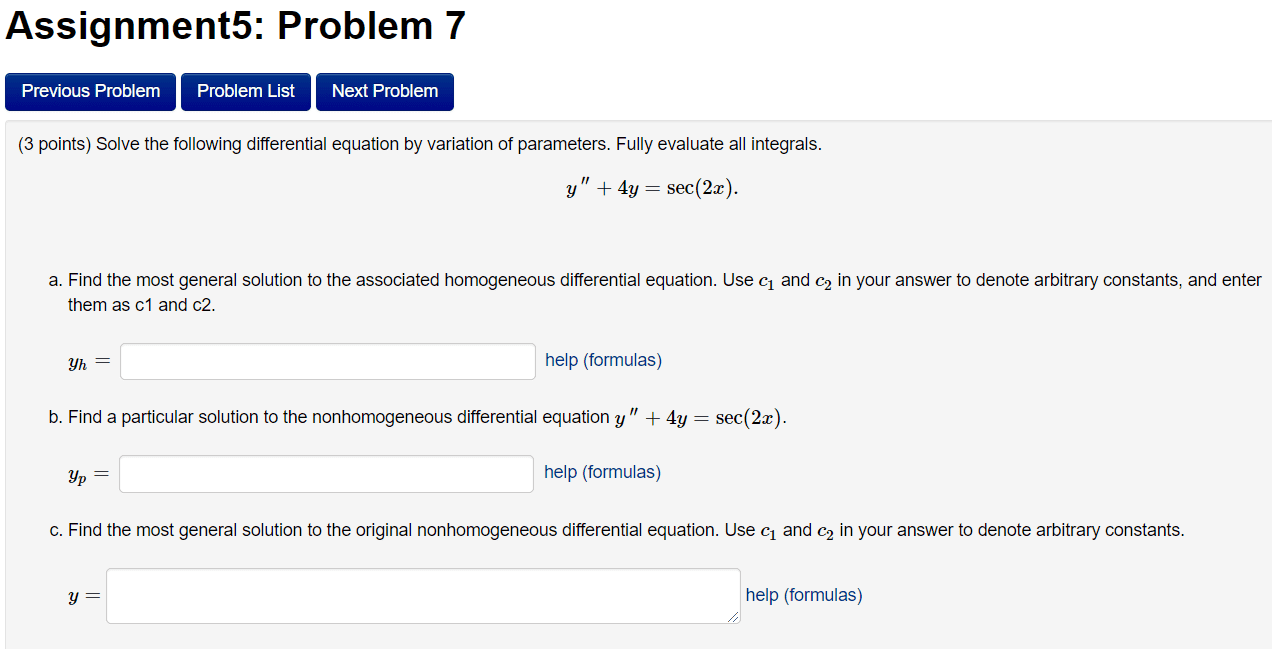The image size is (1272, 649).
Task: Open help (formulas) next to the y field
Action: coord(802,595)
